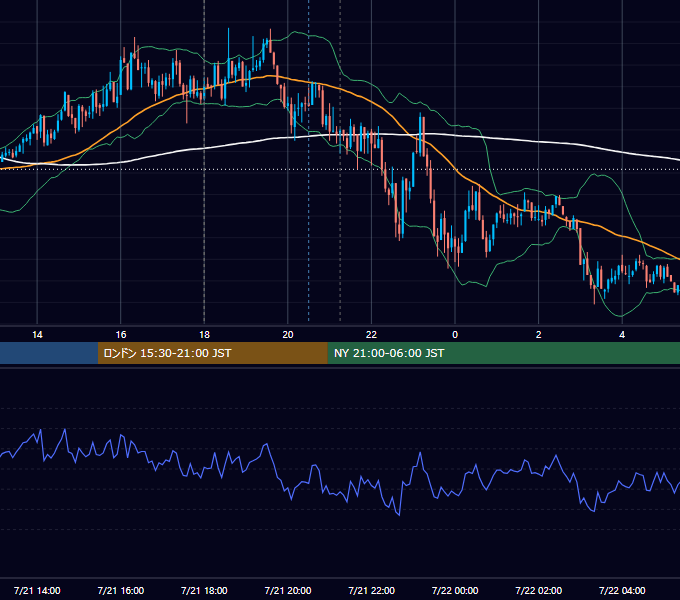Click the 7/21 14:00 time label
Viewport: 680px width, 600px height.
coord(37,590)
